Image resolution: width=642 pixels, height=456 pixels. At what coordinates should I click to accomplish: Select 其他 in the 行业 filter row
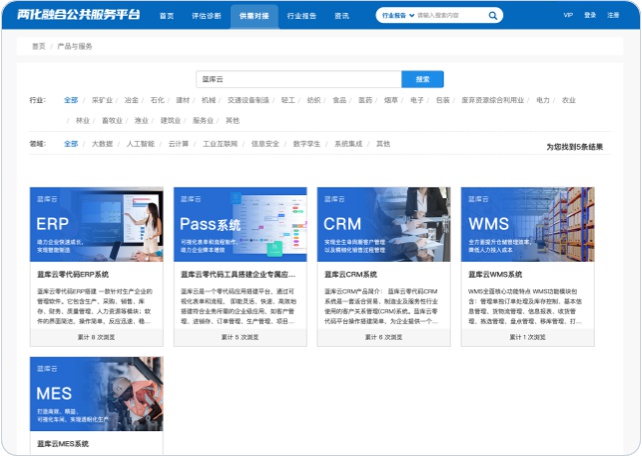[x=232, y=120]
